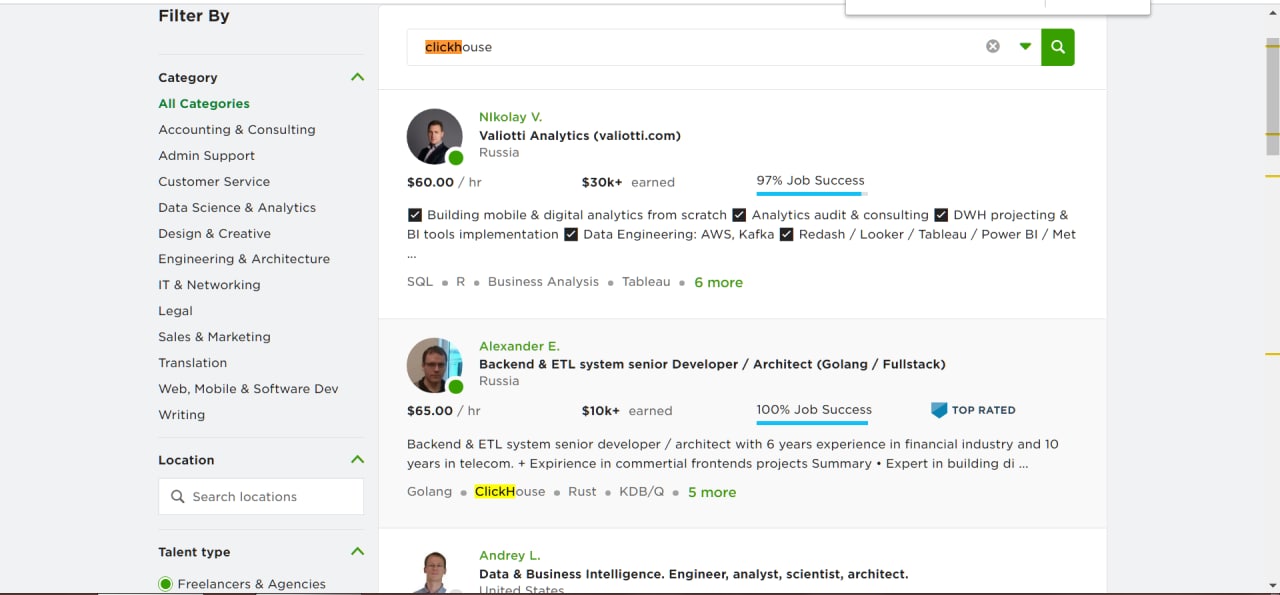Open Andrey L.'s profile name link

pyautogui.click(x=509, y=556)
